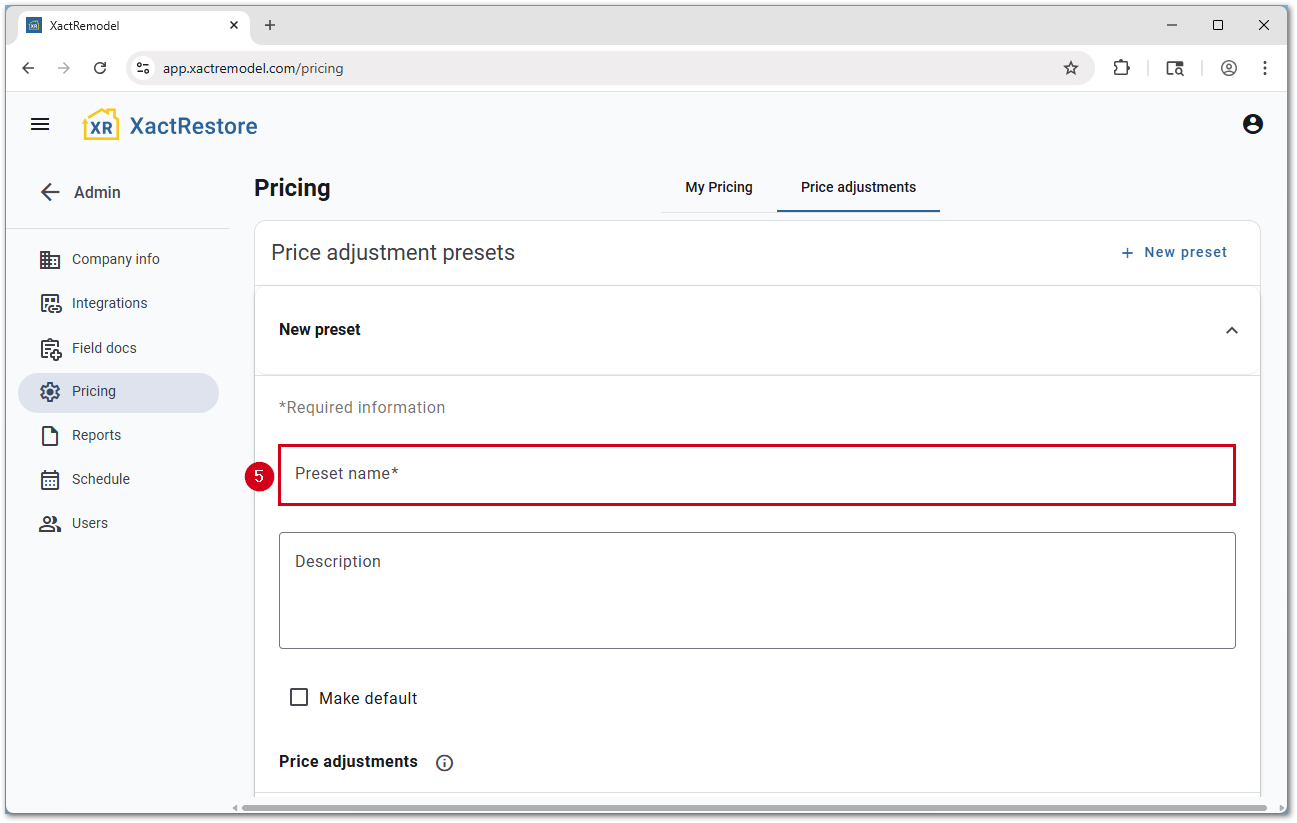Enable the Make default checkbox
Screen dimensions: 1297x823
(299, 697)
